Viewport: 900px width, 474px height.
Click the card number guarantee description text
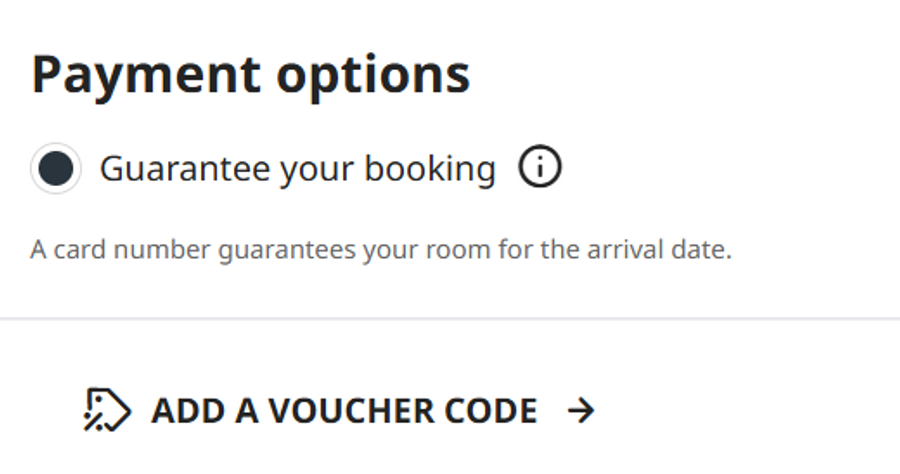coord(380,249)
